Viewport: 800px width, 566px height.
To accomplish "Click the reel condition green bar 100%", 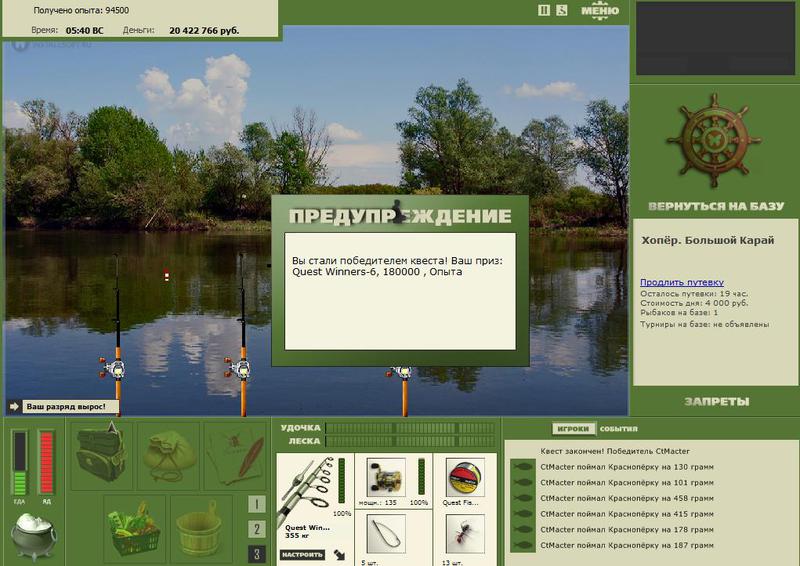I will coord(421,477).
